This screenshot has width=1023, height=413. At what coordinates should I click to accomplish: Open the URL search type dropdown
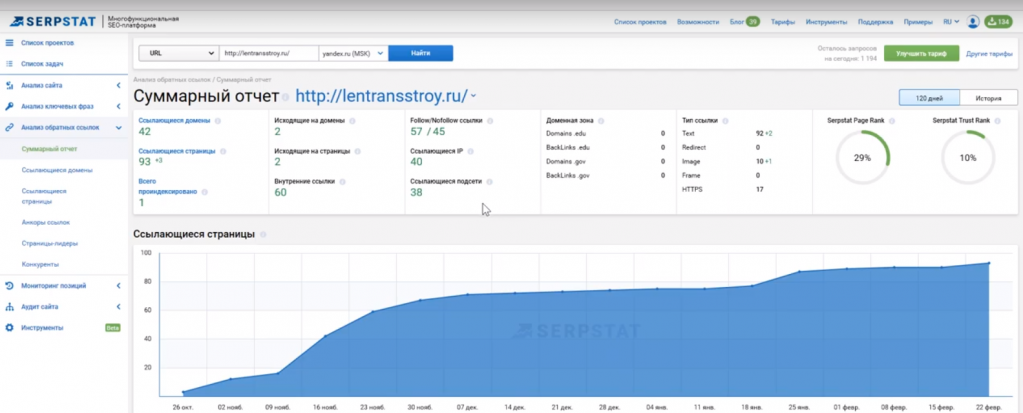179,54
